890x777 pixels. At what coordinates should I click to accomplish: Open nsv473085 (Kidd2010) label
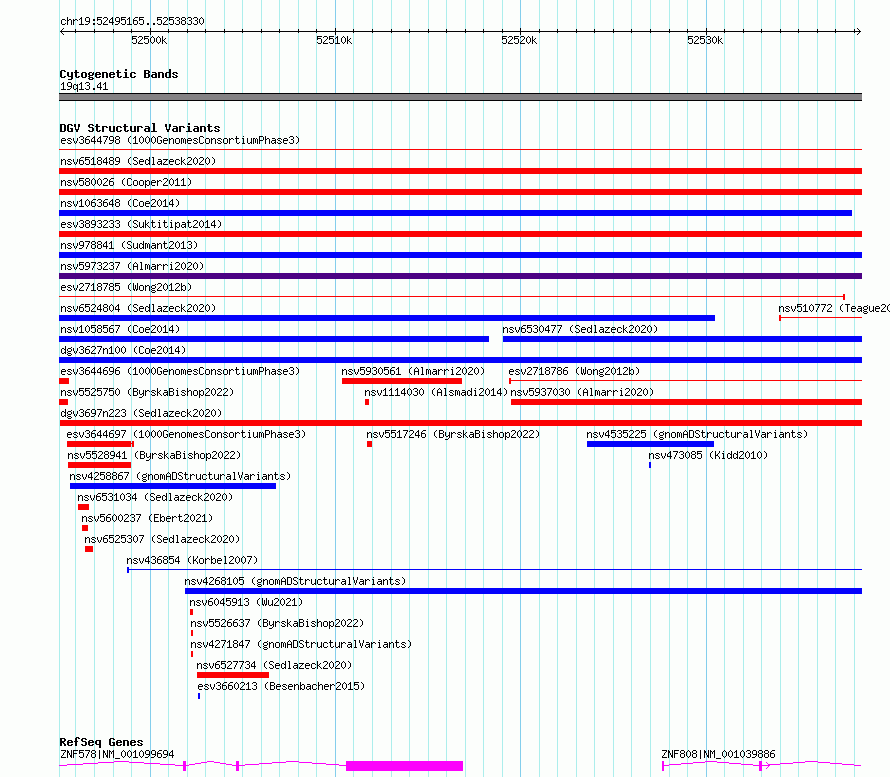pos(708,455)
